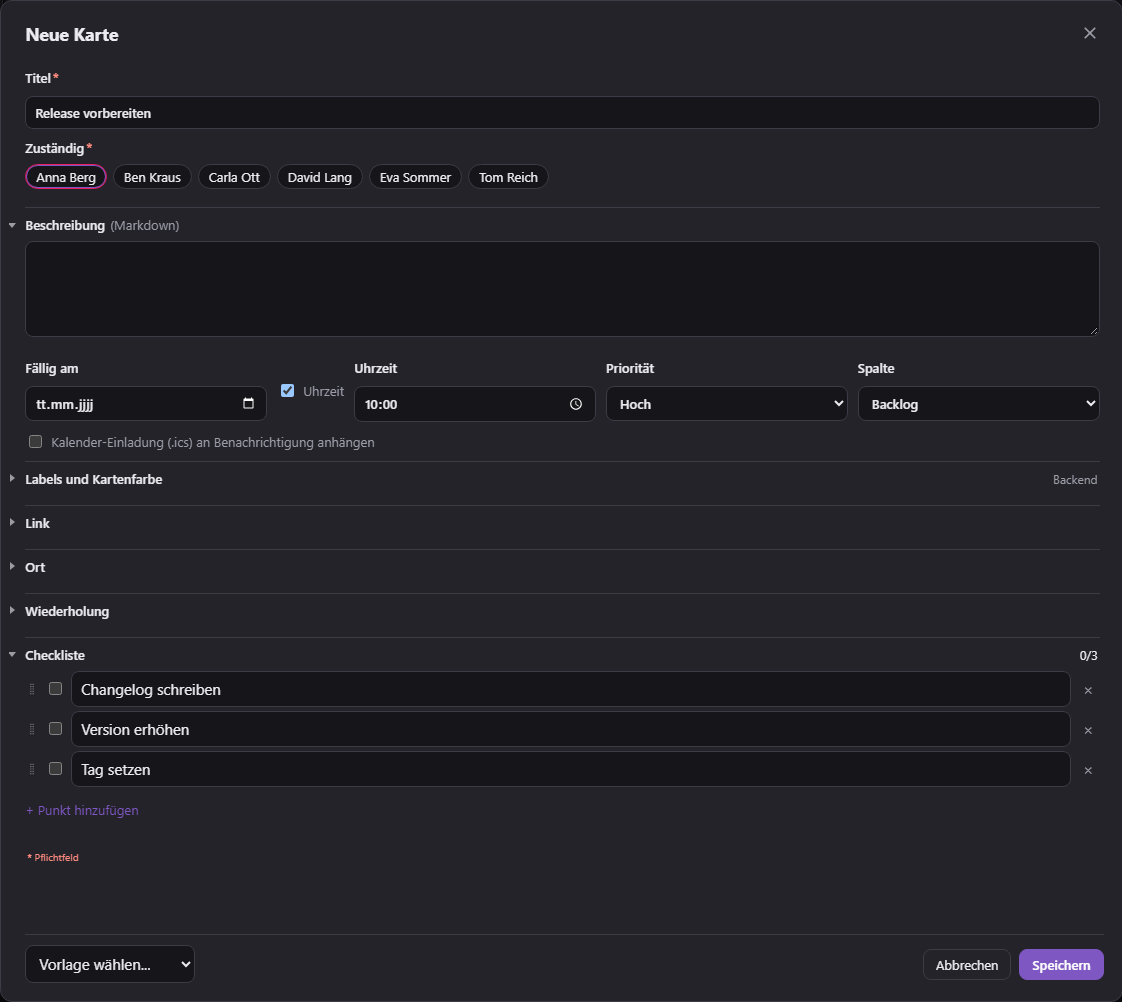Open the Priorität dropdown
This screenshot has height=1002, width=1122.
pos(727,404)
